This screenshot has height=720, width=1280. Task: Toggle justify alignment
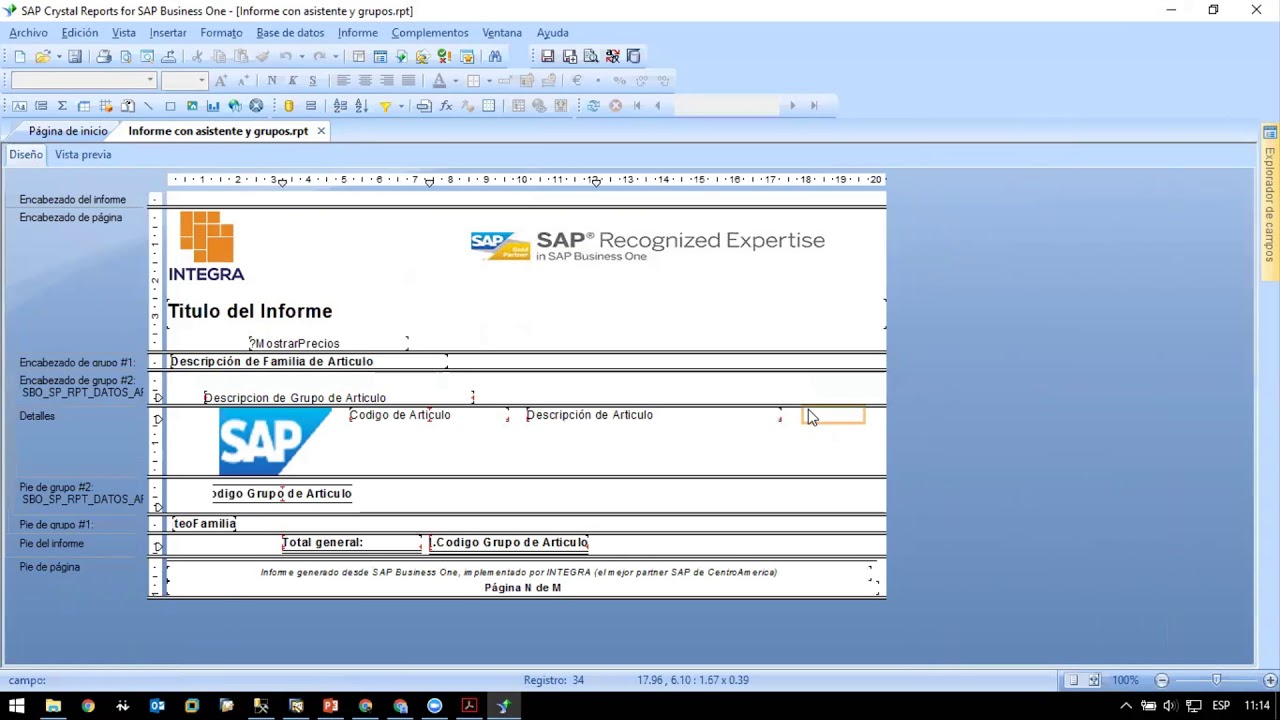click(x=408, y=80)
